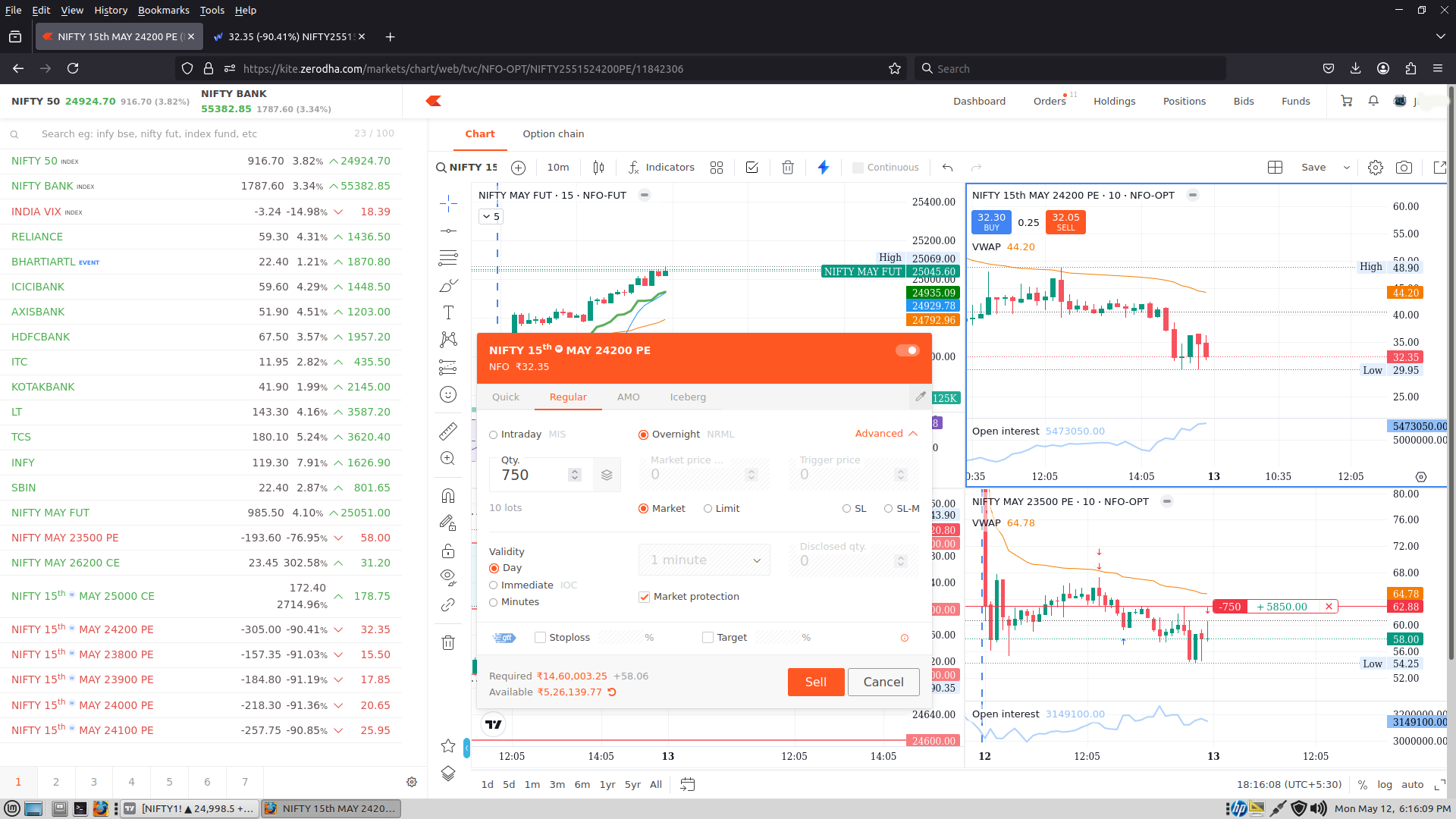The image size is (1456, 819).
Task: Select the Overnight NRML product option
Action: point(686,435)
